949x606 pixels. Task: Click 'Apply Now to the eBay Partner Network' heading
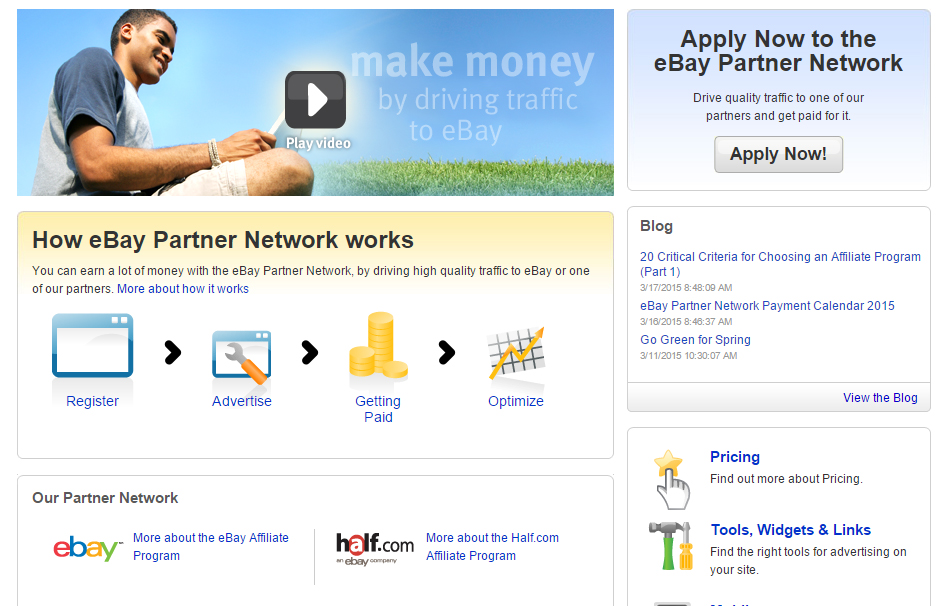[x=778, y=51]
